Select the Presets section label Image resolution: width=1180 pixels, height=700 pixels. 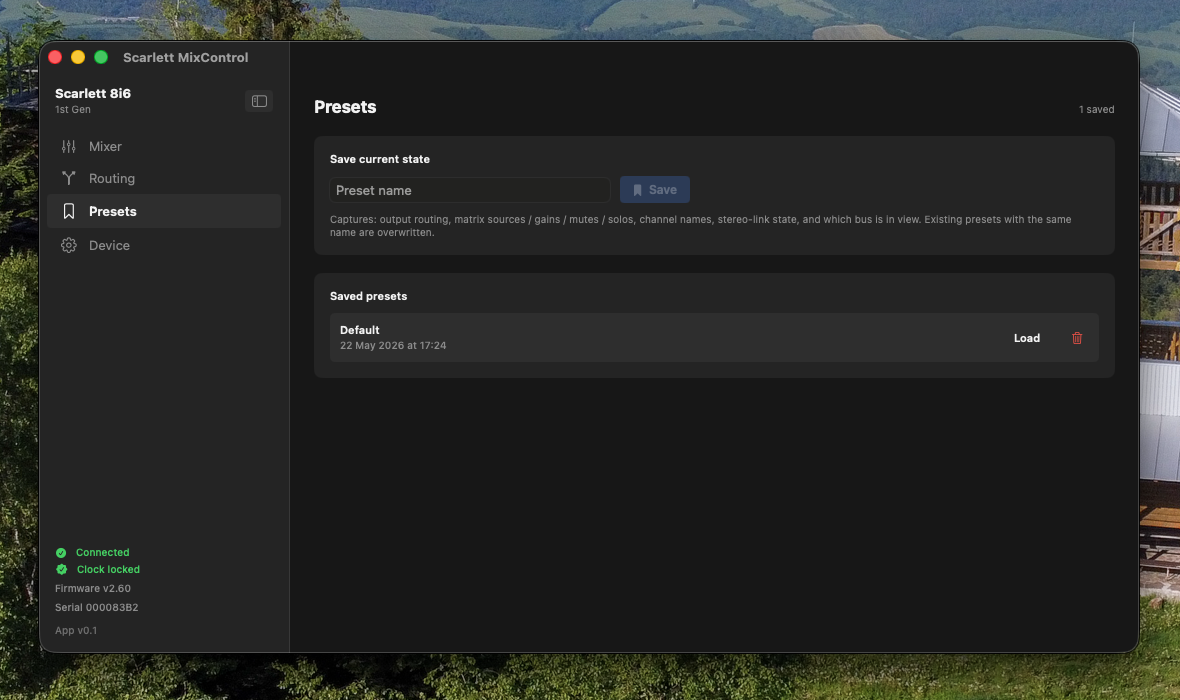click(113, 212)
